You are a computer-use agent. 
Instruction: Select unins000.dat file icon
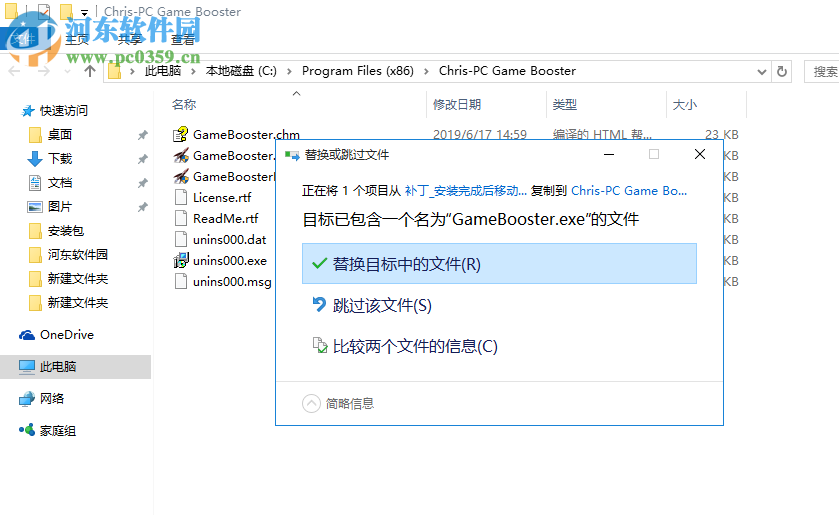point(181,239)
